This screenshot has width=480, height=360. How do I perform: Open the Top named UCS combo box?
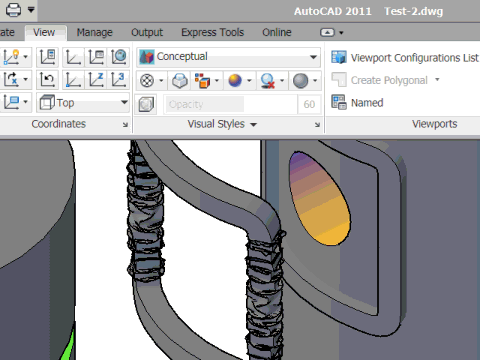coord(83,102)
